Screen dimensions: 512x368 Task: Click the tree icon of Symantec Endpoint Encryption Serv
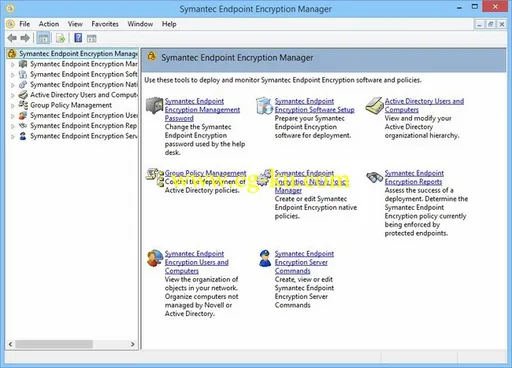click(23, 136)
